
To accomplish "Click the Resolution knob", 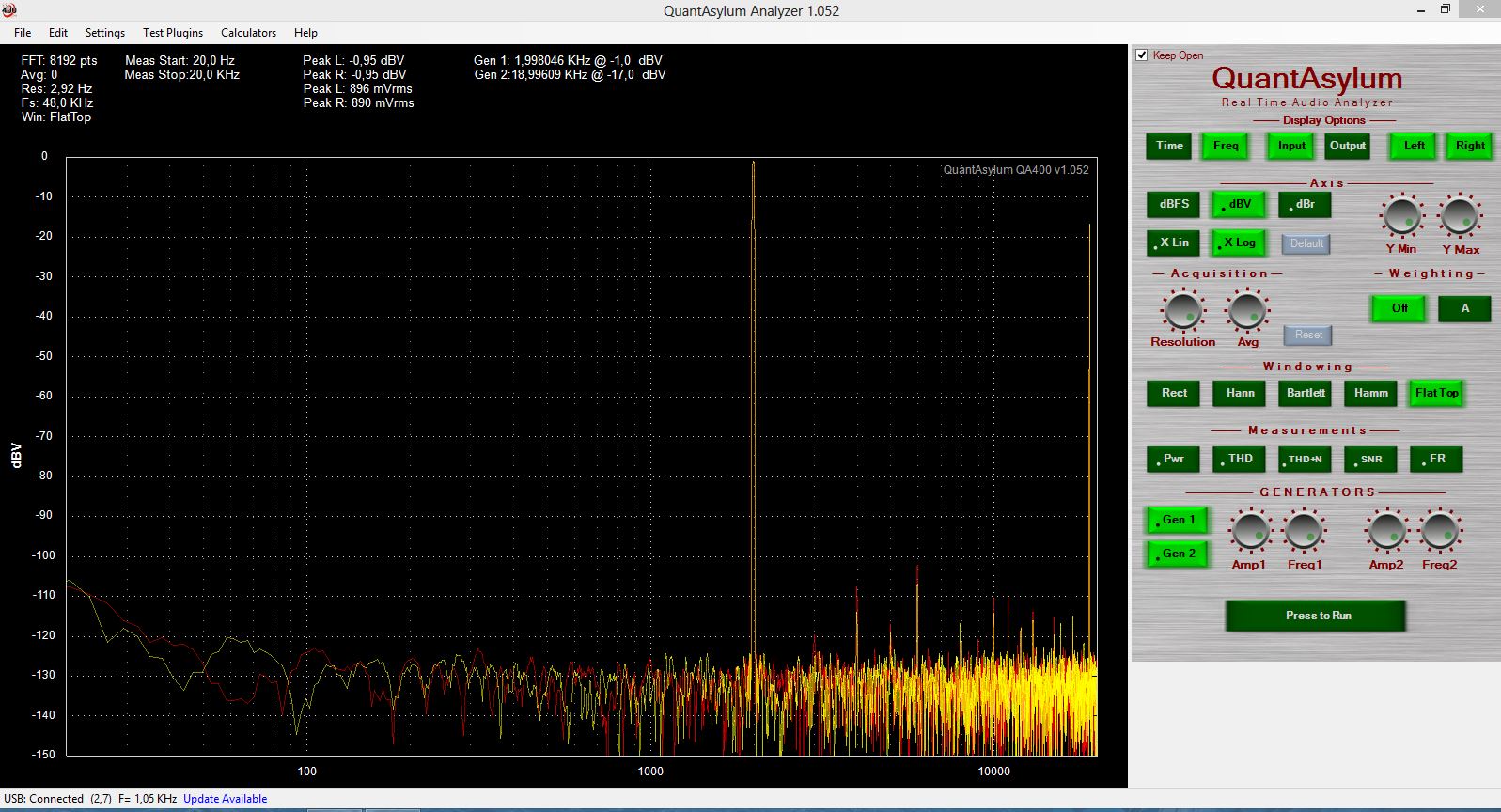I will click(1182, 310).
